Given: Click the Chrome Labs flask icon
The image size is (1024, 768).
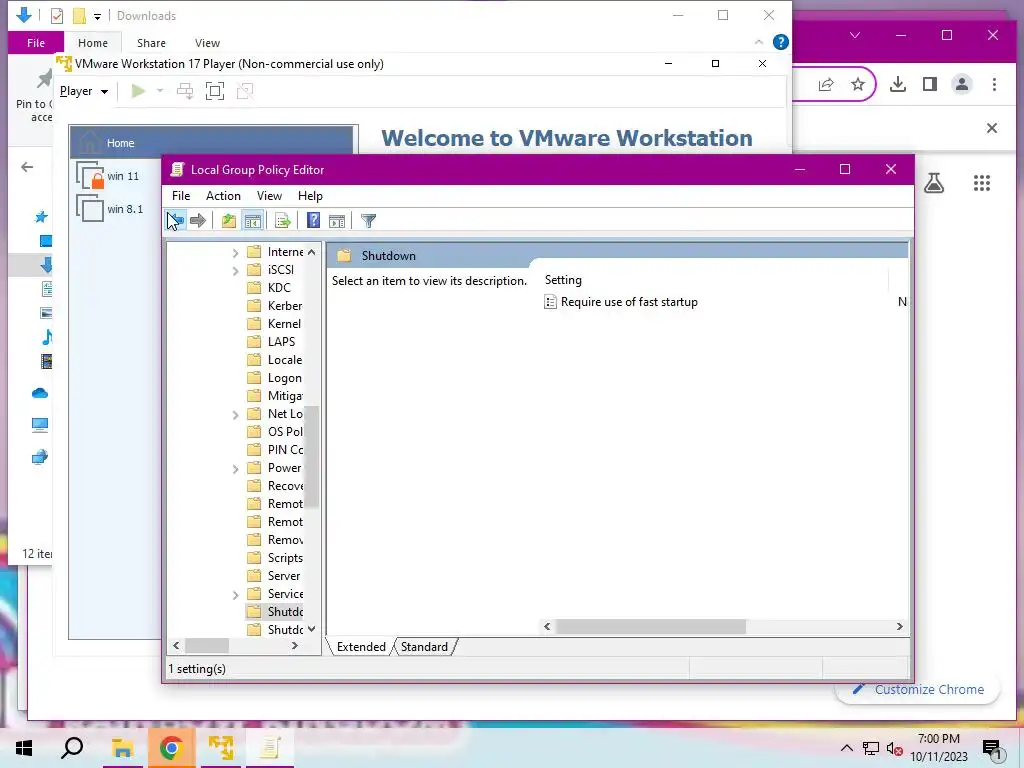Looking at the screenshot, I should (x=934, y=184).
